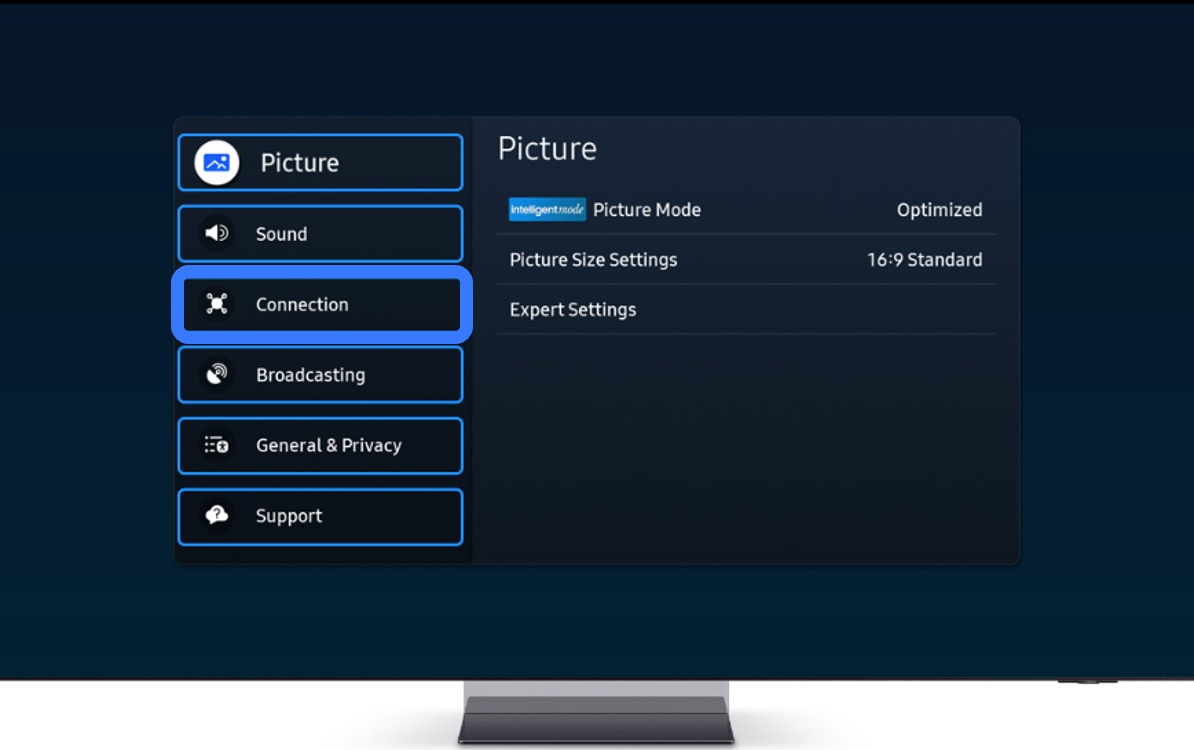Screen dimensions: 1194x750
Task: Select the Picture icon in the sidebar
Action: (217, 163)
